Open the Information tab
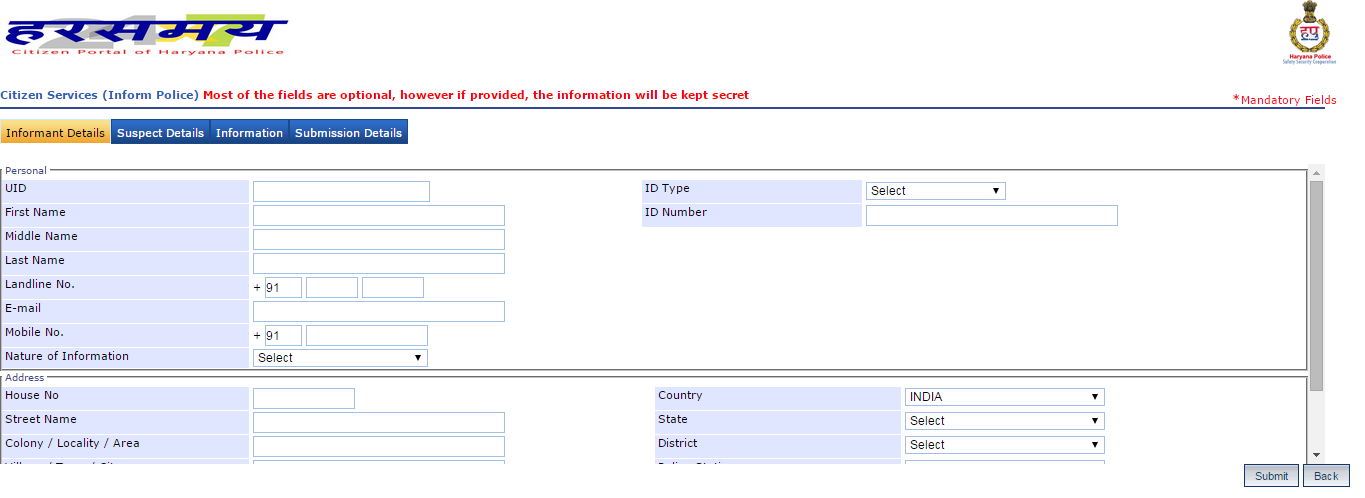1365x498 pixels. click(x=249, y=133)
